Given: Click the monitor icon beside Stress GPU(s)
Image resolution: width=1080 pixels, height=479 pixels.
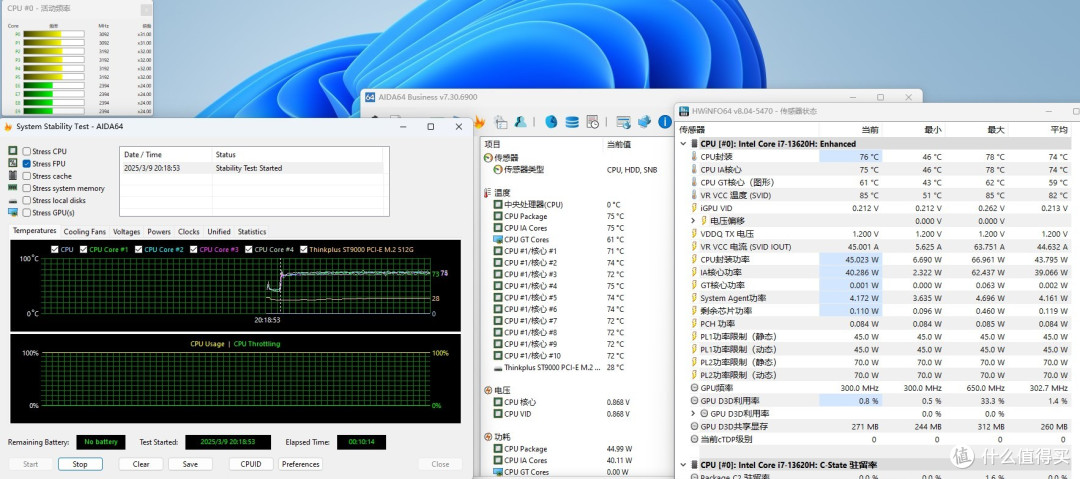Looking at the screenshot, I should coord(12,212).
